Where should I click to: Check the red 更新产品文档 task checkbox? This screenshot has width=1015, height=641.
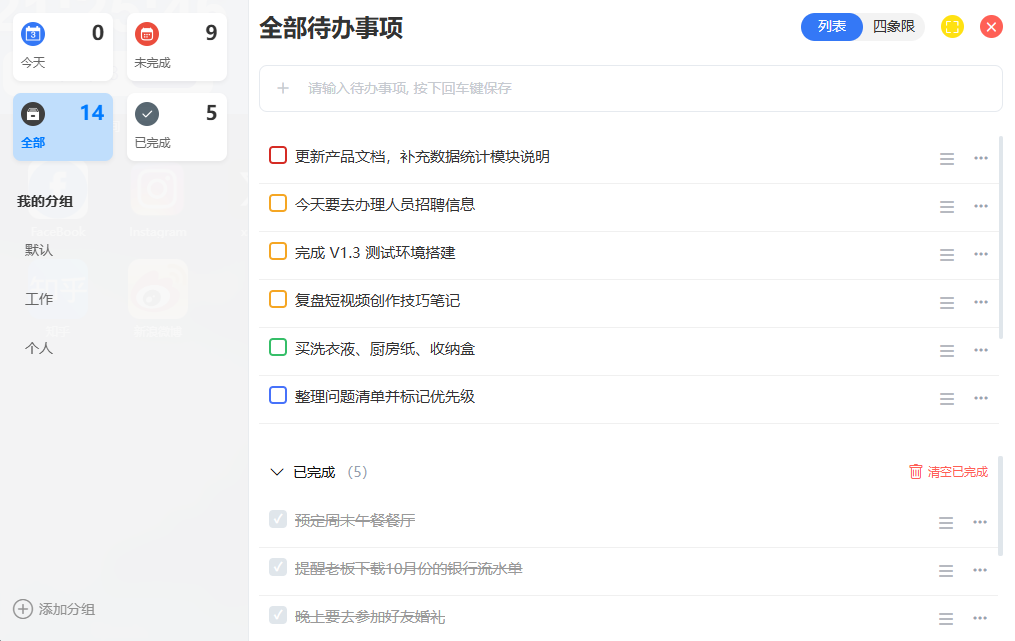(x=278, y=156)
